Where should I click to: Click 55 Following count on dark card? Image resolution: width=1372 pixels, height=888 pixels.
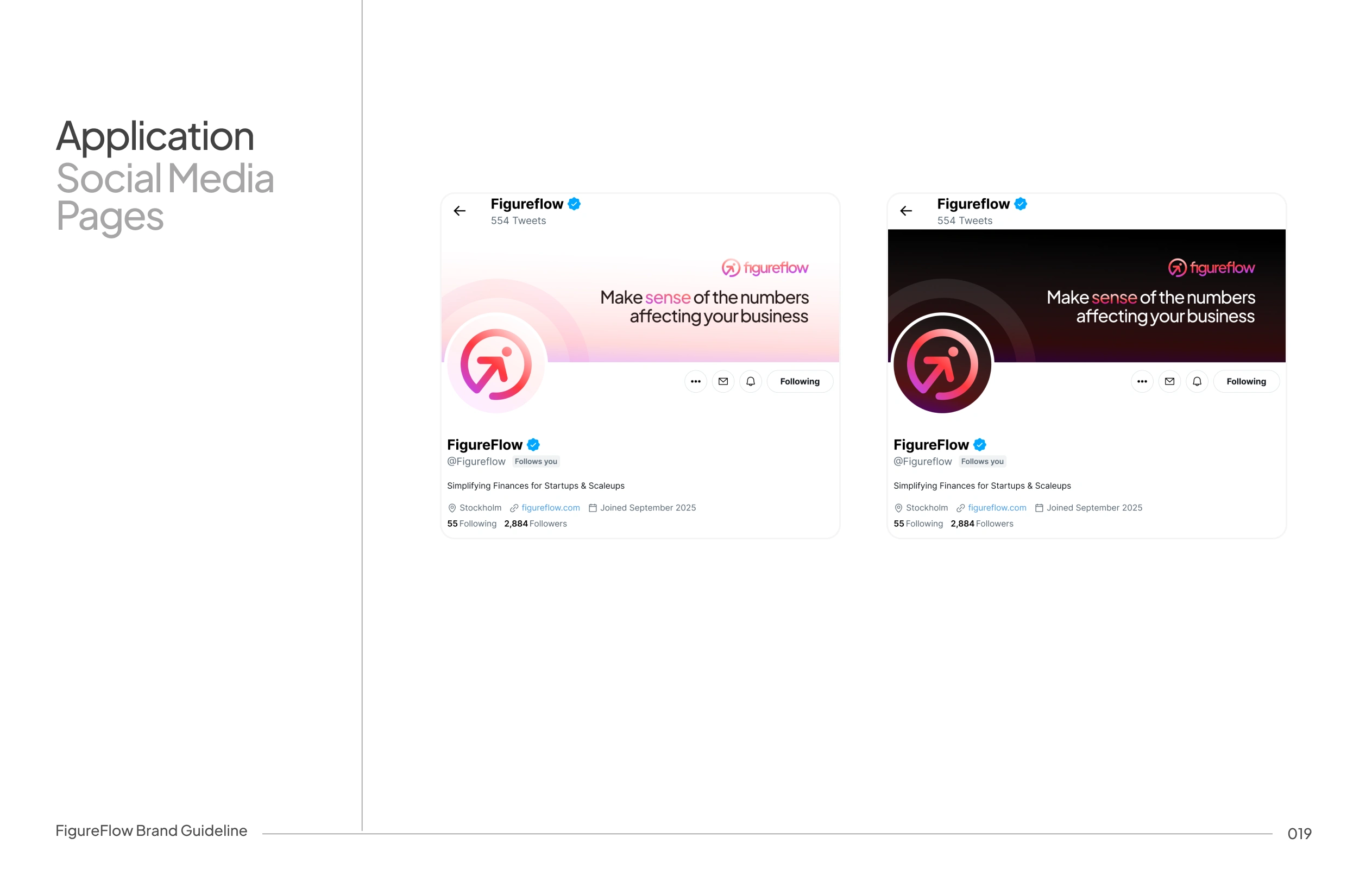point(918,524)
